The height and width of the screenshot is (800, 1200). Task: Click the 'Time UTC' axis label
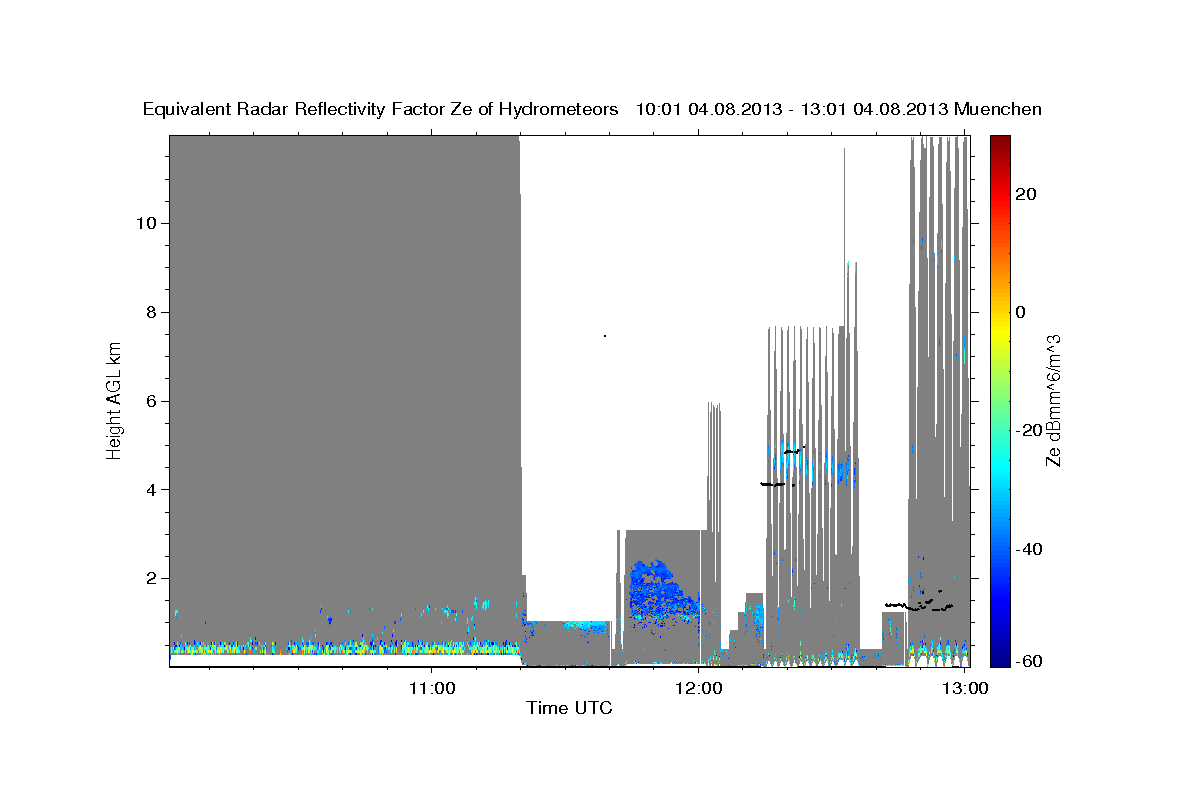coord(569,708)
